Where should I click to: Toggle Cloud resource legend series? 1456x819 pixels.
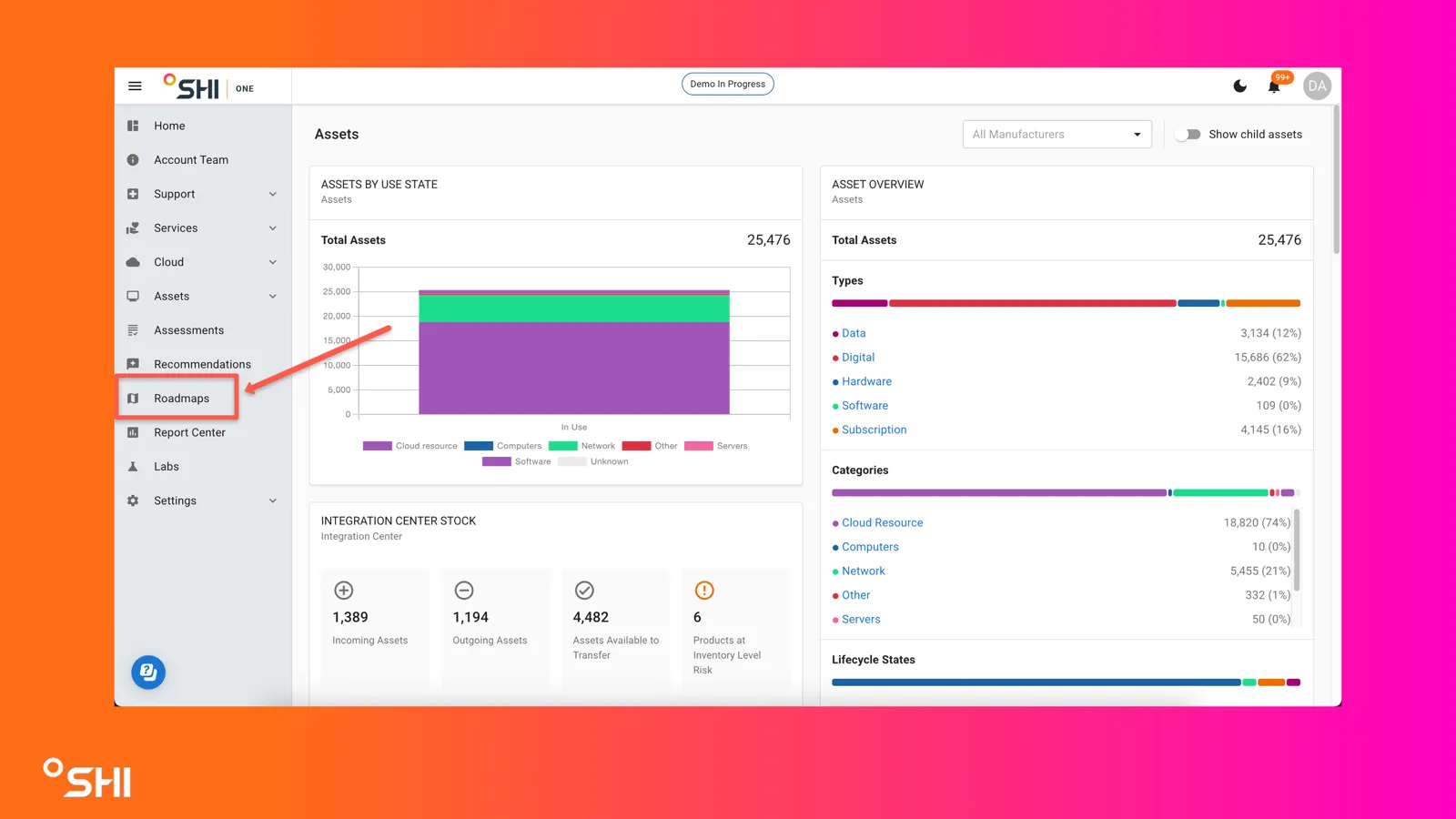[x=409, y=446]
